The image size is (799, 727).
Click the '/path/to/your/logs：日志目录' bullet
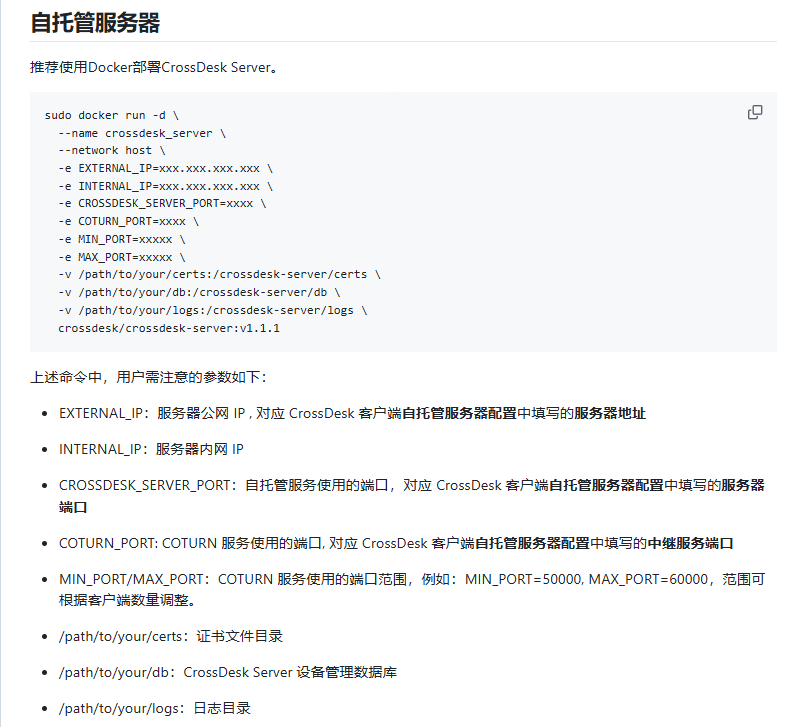pyautogui.click(x=155, y=709)
